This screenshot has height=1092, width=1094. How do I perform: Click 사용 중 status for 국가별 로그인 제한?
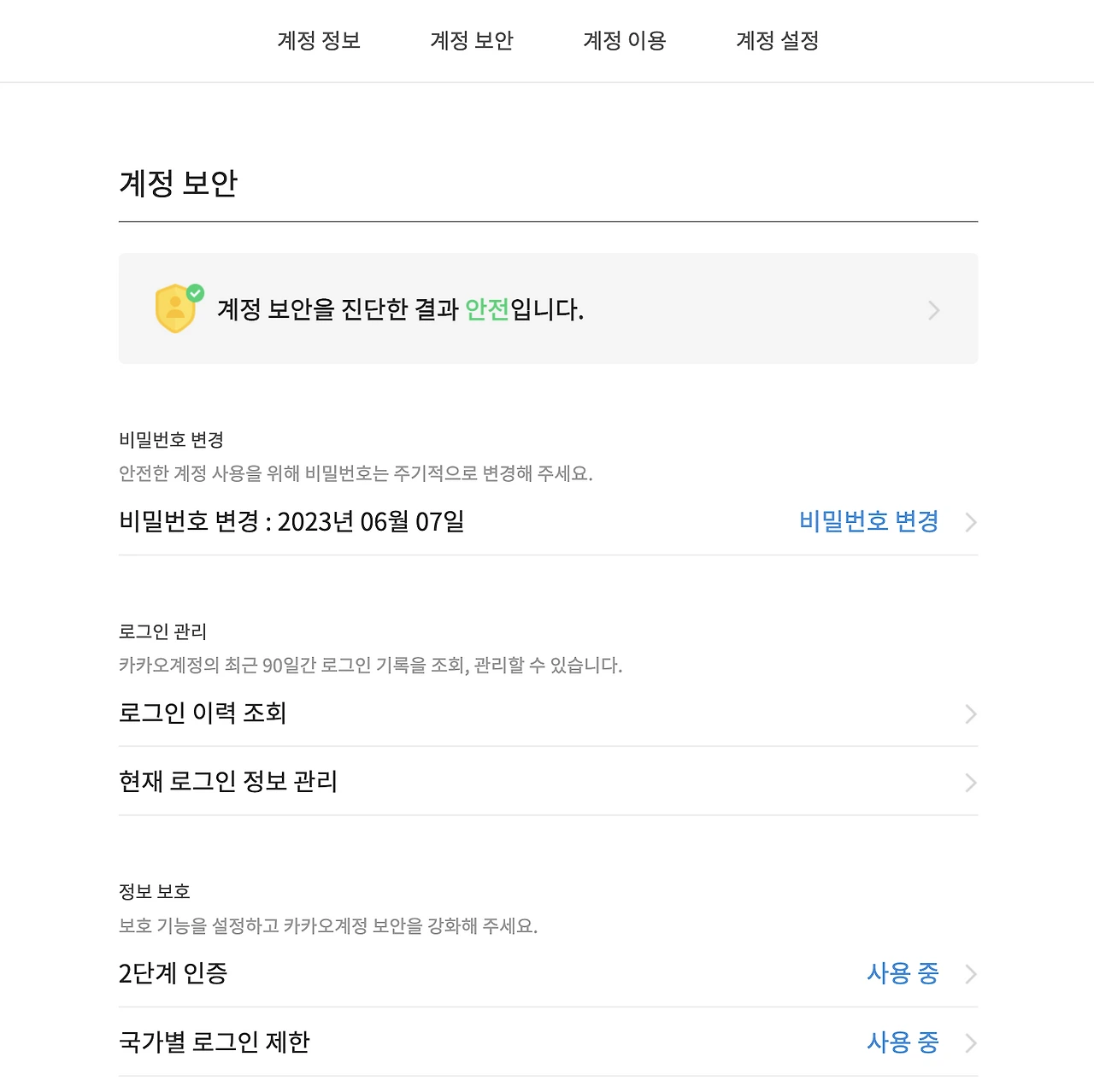pyautogui.click(x=903, y=1042)
